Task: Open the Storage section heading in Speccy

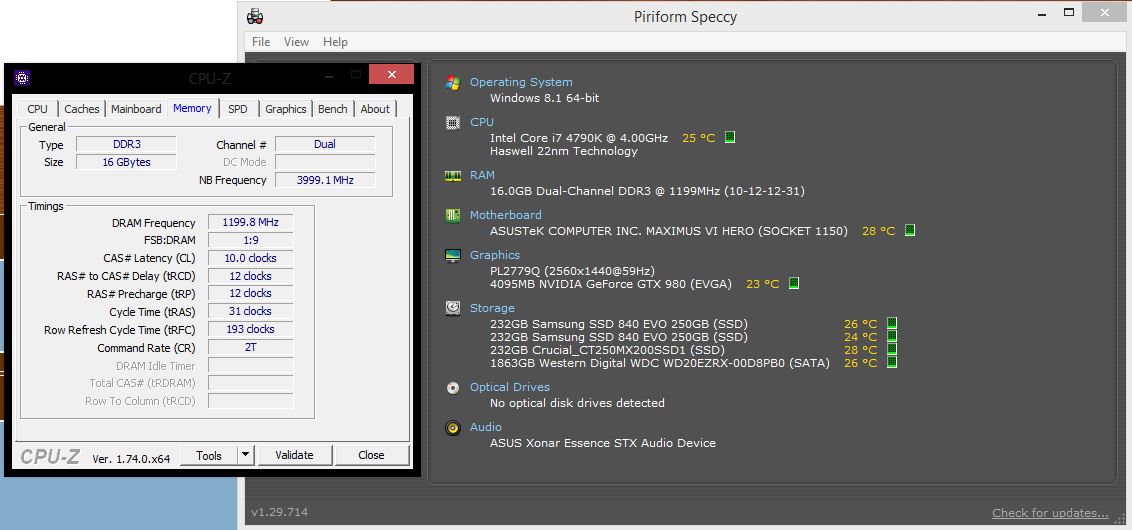Action: pos(492,308)
